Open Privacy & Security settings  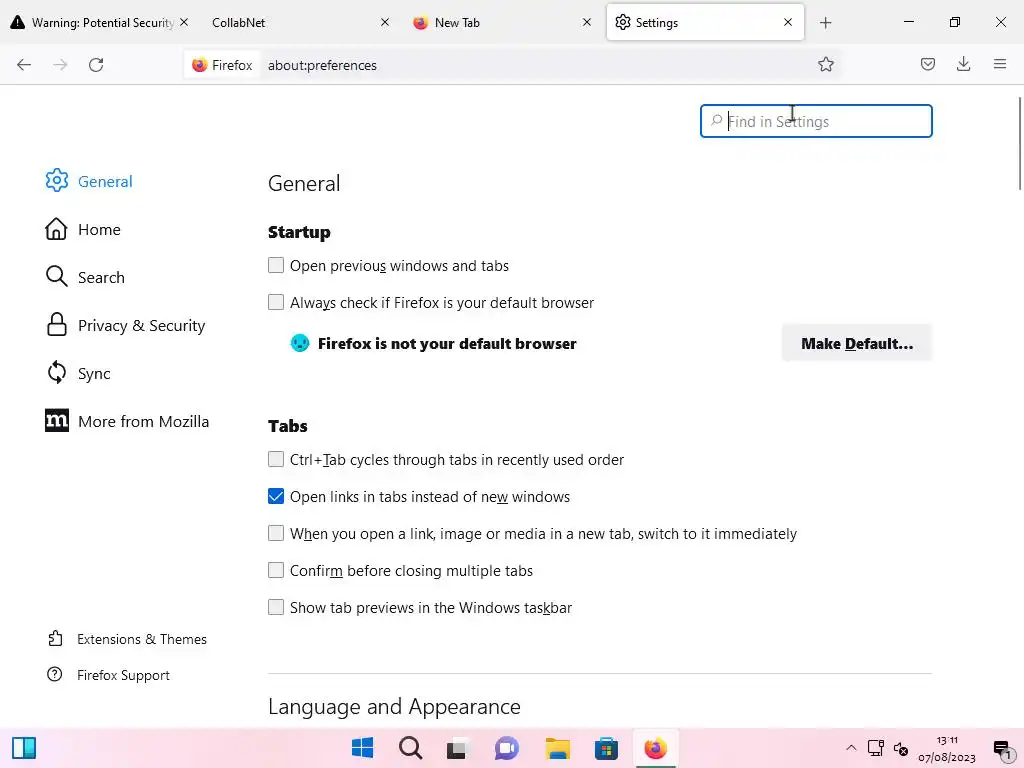(125, 325)
